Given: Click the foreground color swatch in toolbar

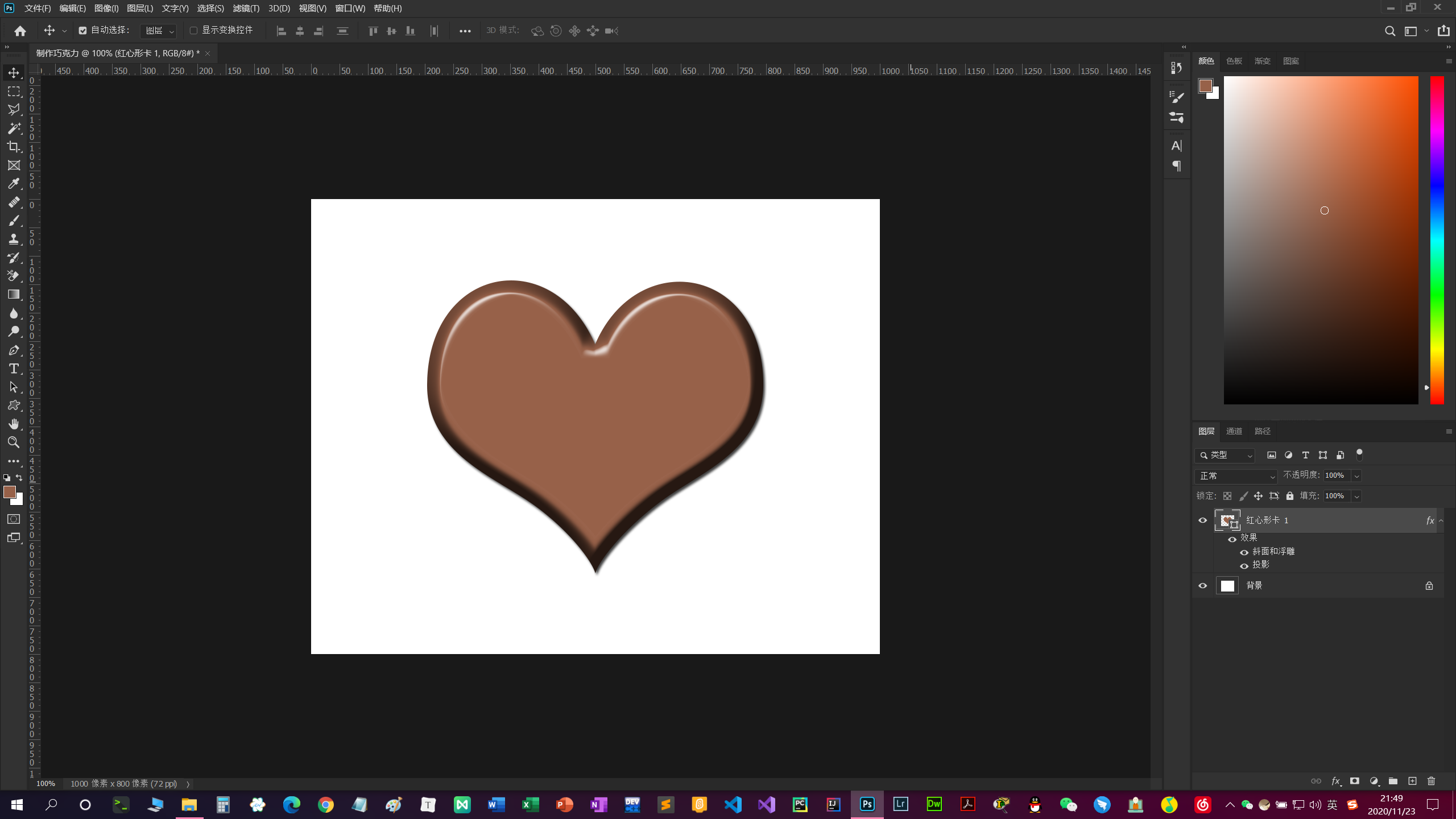Looking at the screenshot, I should pyautogui.click(x=10, y=492).
